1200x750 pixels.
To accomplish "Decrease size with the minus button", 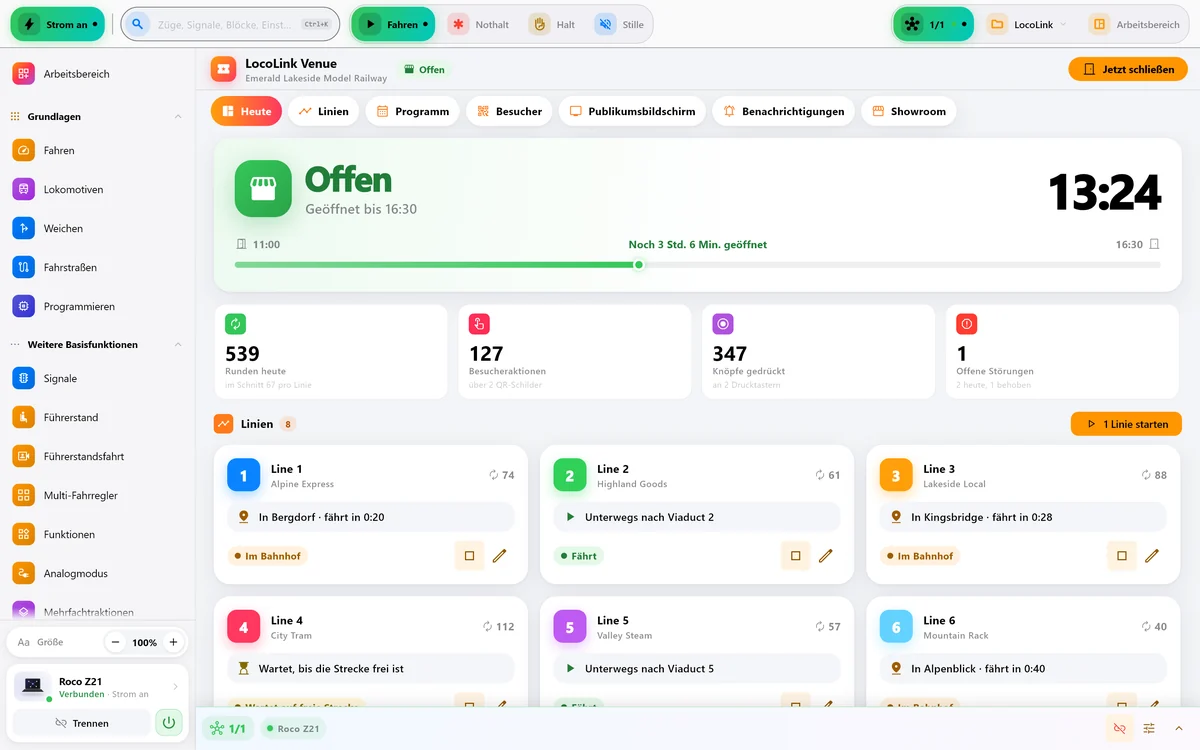I will (x=116, y=642).
